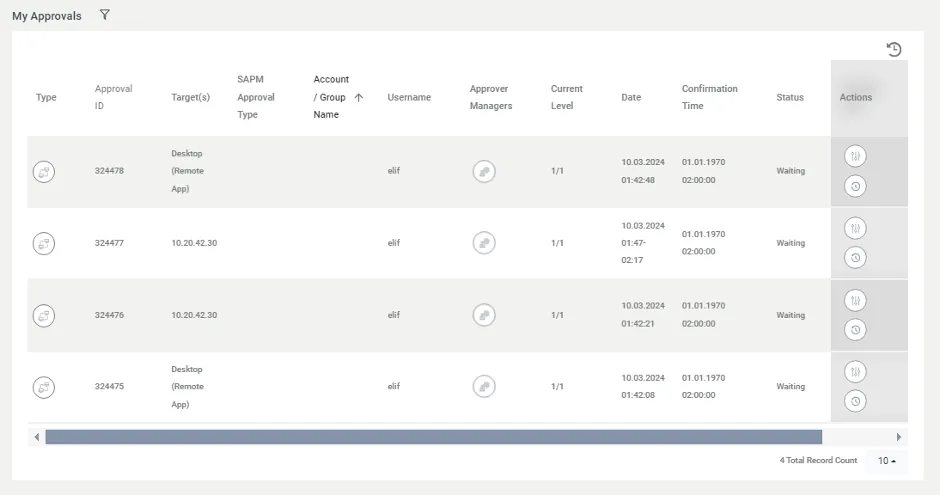Click the Actions column header
Image resolution: width=940 pixels, height=496 pixels.
pos(855,97)
